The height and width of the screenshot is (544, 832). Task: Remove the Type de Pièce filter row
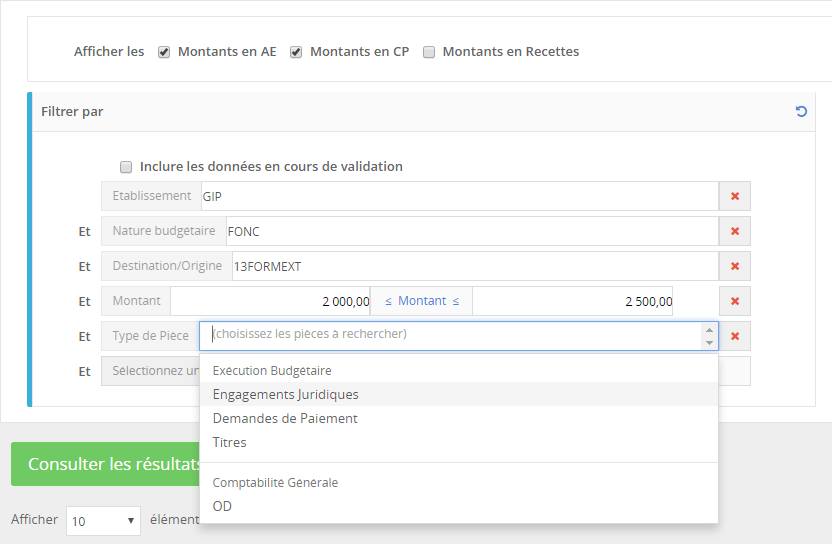(735, 336)
